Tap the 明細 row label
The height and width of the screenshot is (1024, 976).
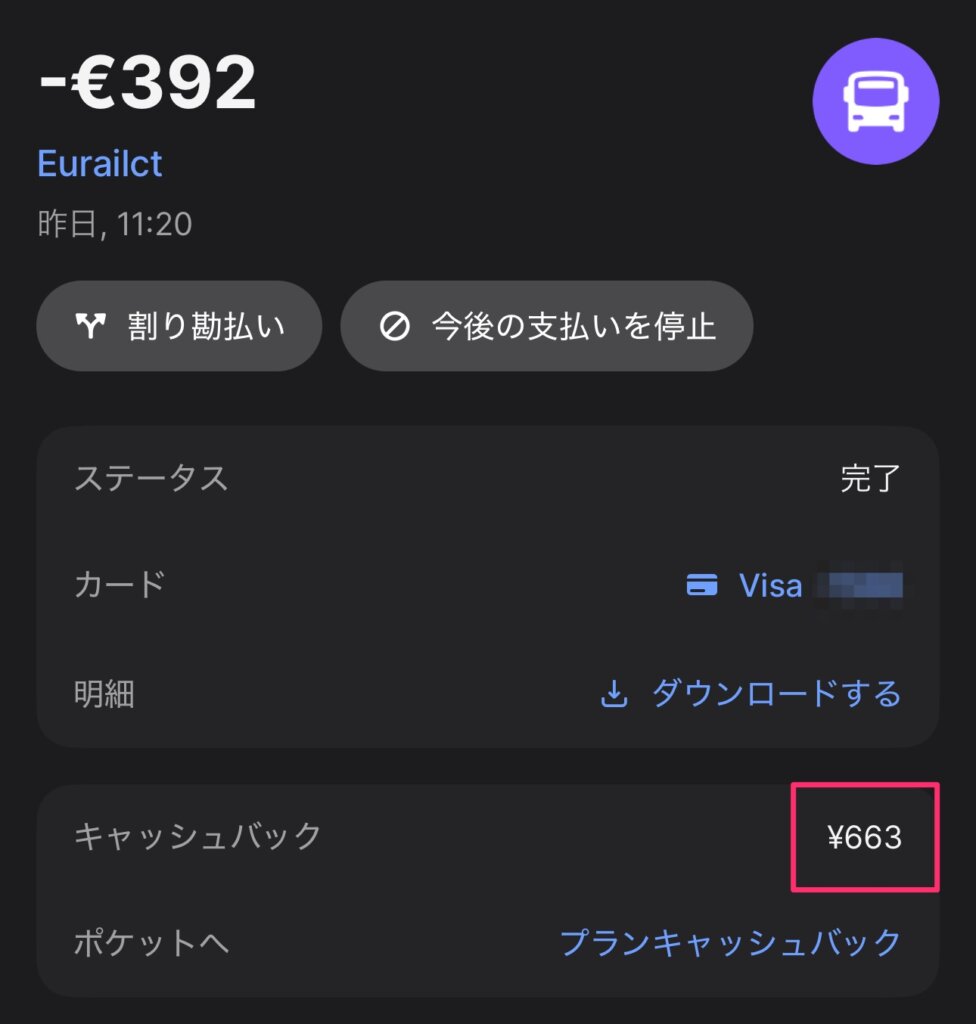point(105,694)
